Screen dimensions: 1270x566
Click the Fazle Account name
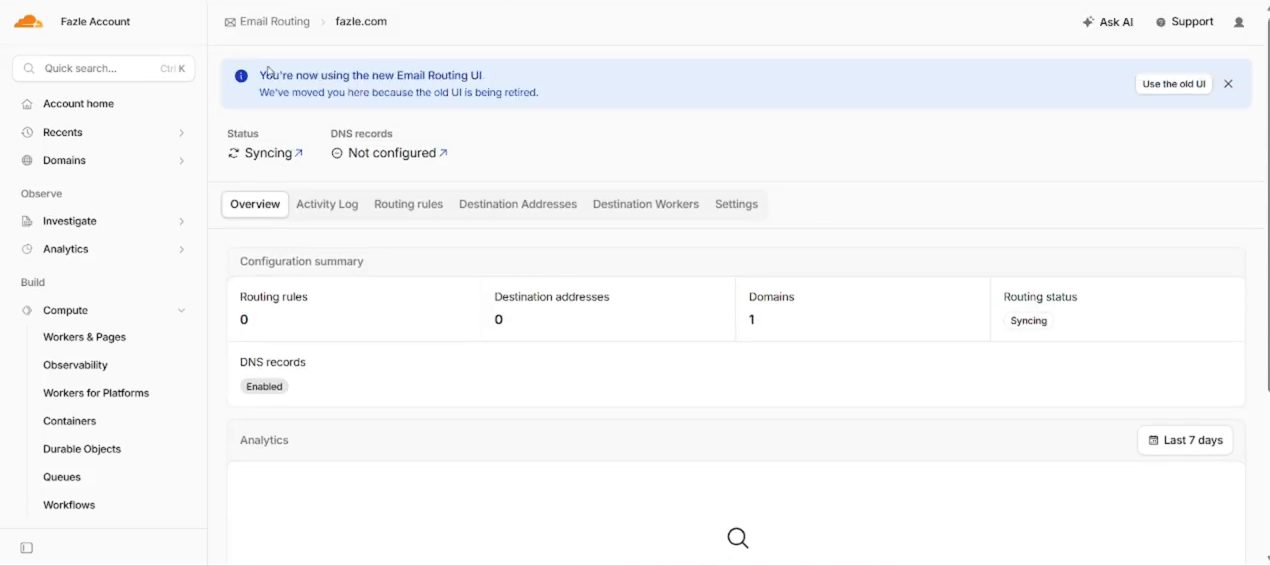click(95, 22)
